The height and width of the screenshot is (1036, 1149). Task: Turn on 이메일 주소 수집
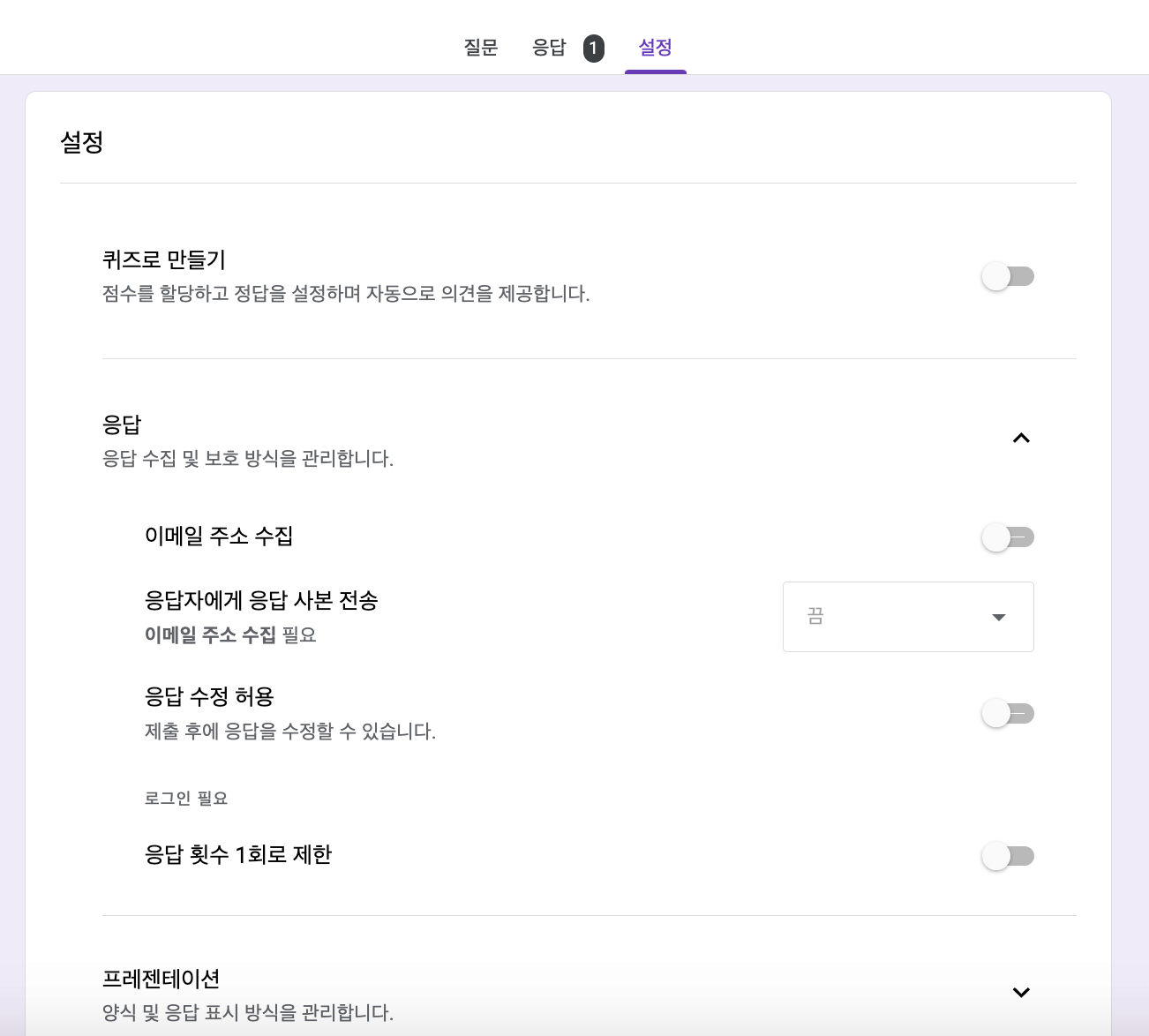[x=1008, y=537]
